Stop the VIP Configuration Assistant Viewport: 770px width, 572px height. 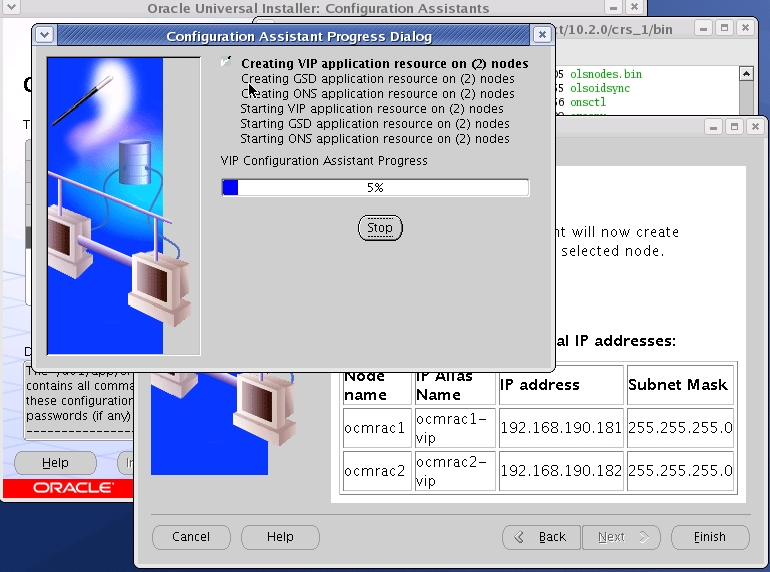[380, 228]
